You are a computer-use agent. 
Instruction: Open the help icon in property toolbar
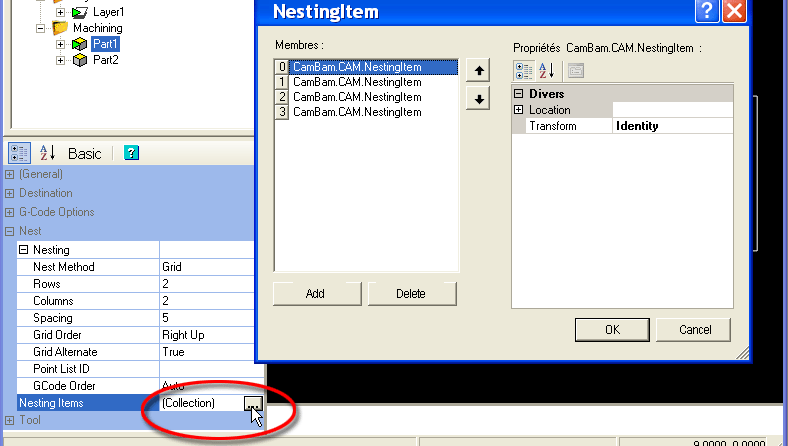click(x=131, y=153)
